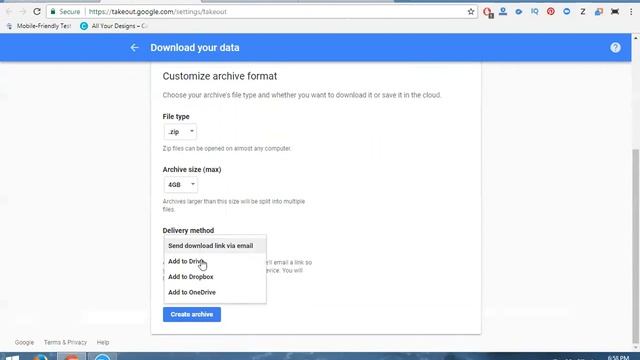Open the Mobile-Friendly Test bookmark
Image resolution: width=640 pixels, height=360 pixels.
coord(39,26)
